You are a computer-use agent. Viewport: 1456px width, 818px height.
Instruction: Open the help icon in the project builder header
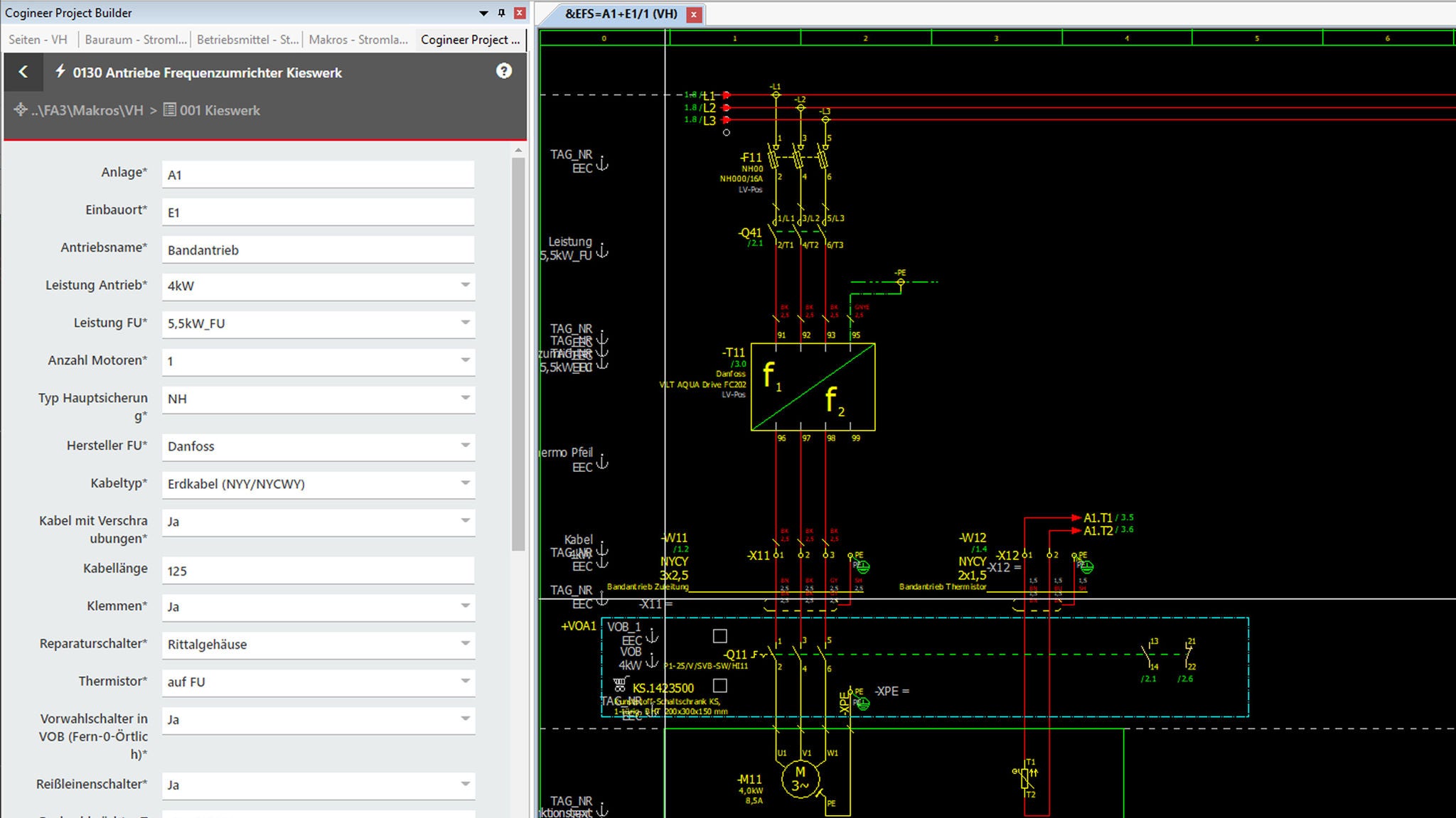(x=504, y=71)
